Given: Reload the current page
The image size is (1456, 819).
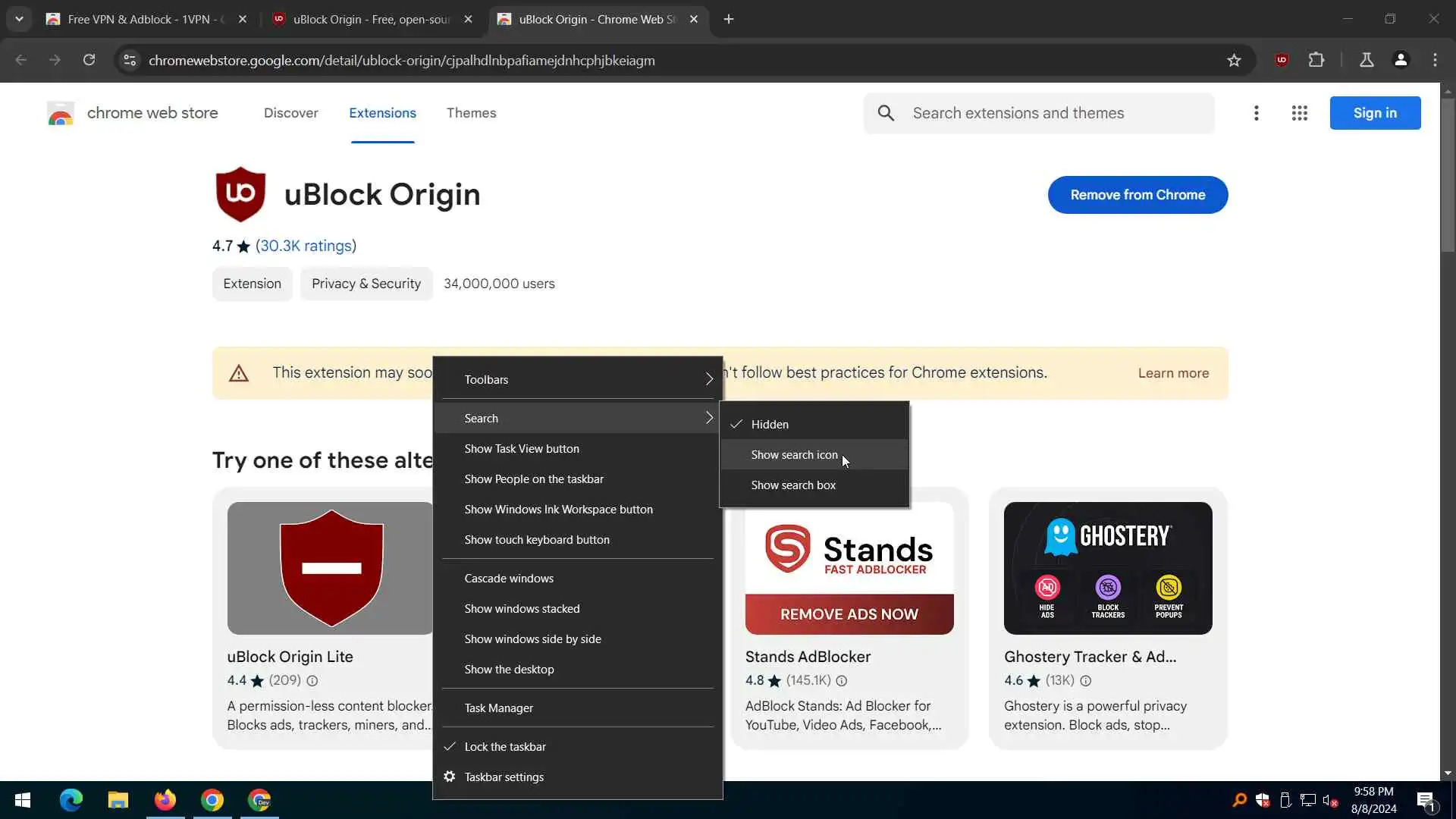Looking at the screenshot, I should pos(89,60).
